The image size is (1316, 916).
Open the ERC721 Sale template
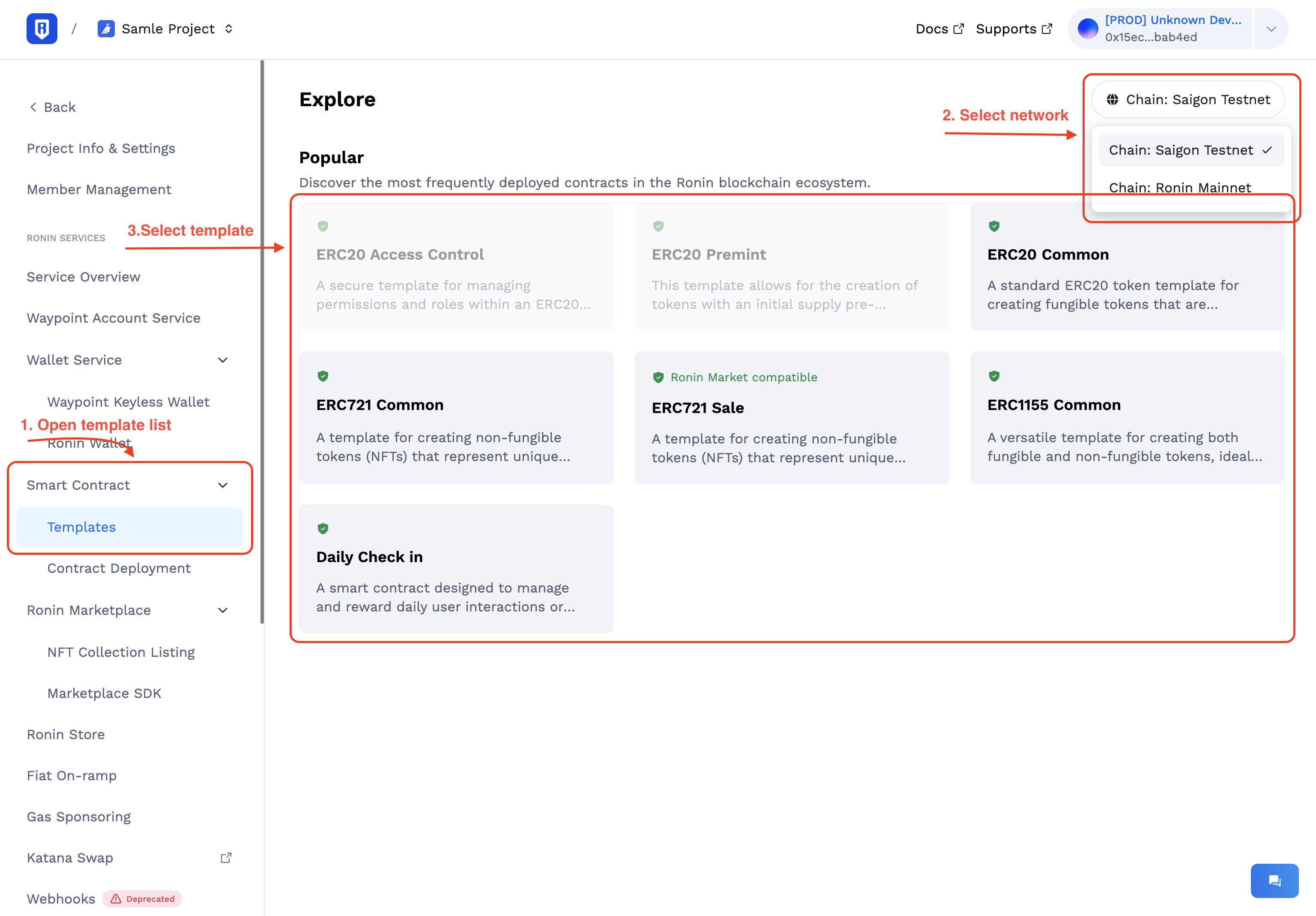[x=792, y=418]
